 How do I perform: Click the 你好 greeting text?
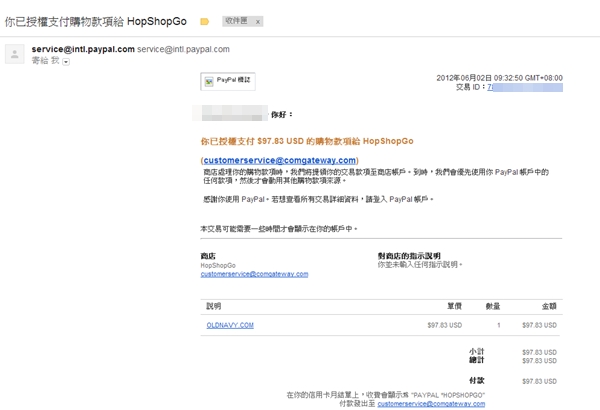coord(282,114)
